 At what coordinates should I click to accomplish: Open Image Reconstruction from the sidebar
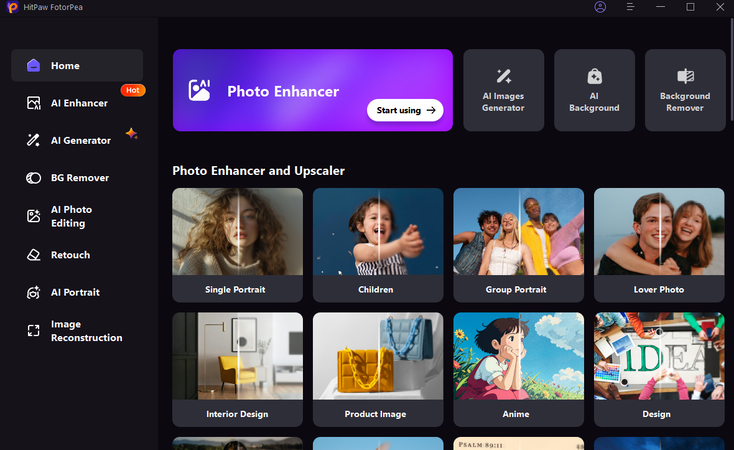click(86, 331)
